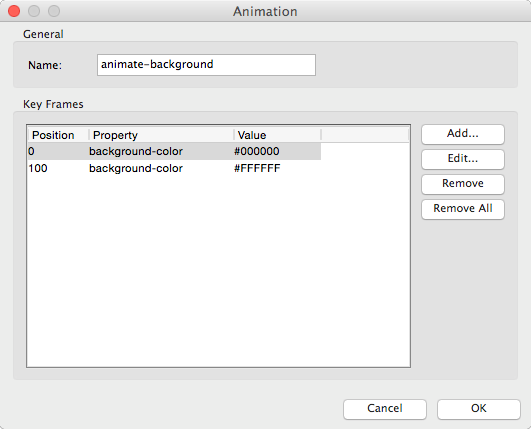Select the key frame row at position 0

point(174,151)
